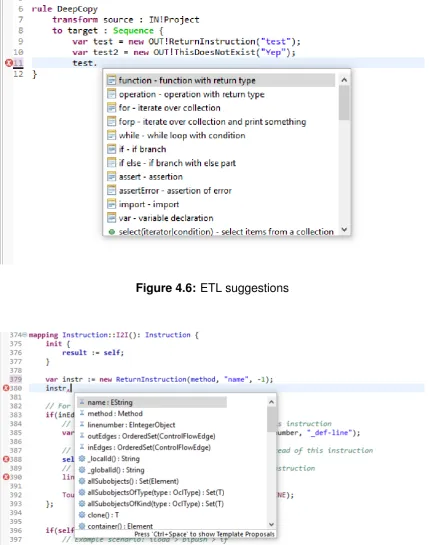429x545 pixels.
Task: Click the green dot icon beside 'select(iterator|condition)'
Action: (111, 231)
